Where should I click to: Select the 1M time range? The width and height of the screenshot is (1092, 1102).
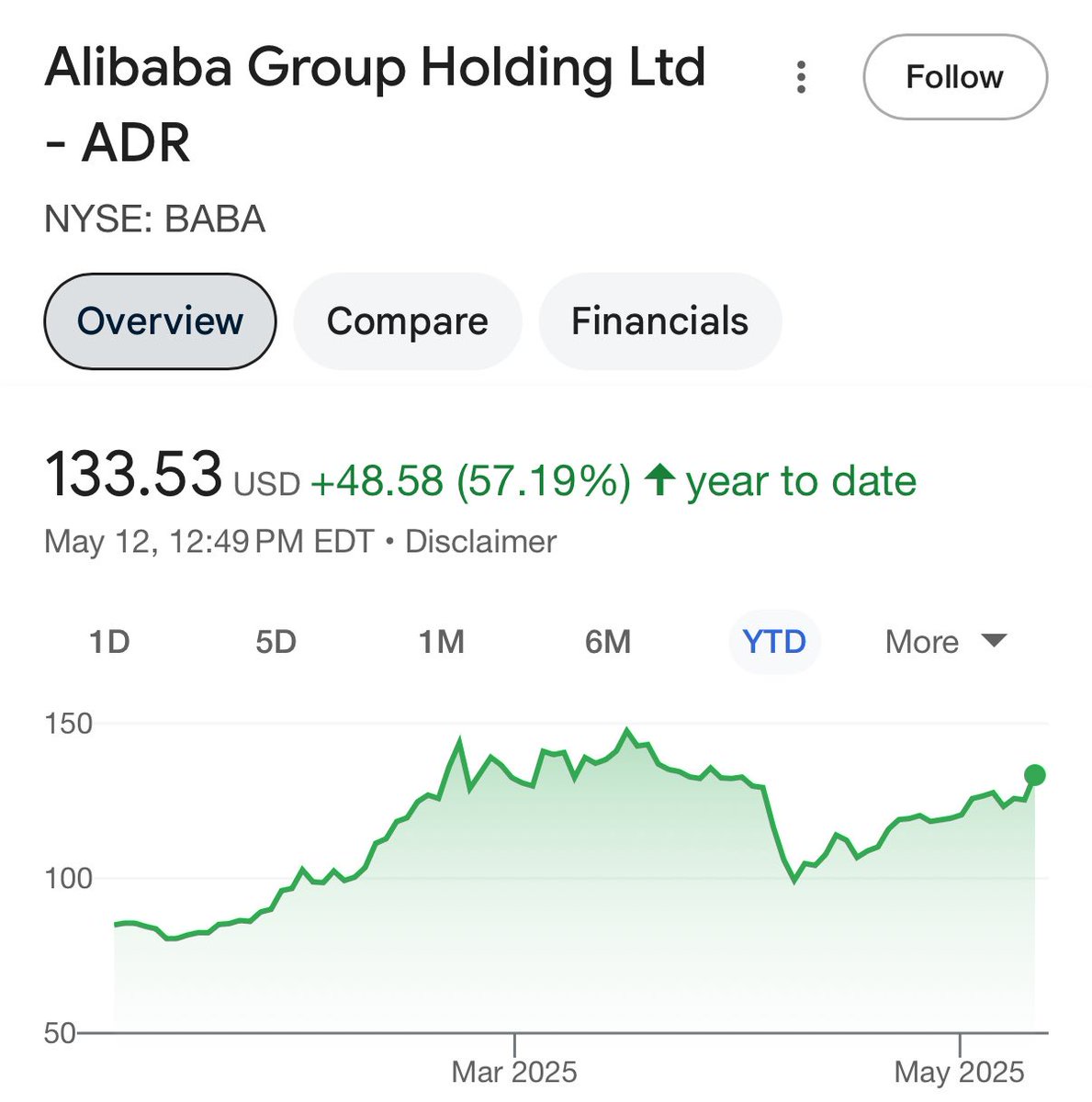click(x=442, y=641)
